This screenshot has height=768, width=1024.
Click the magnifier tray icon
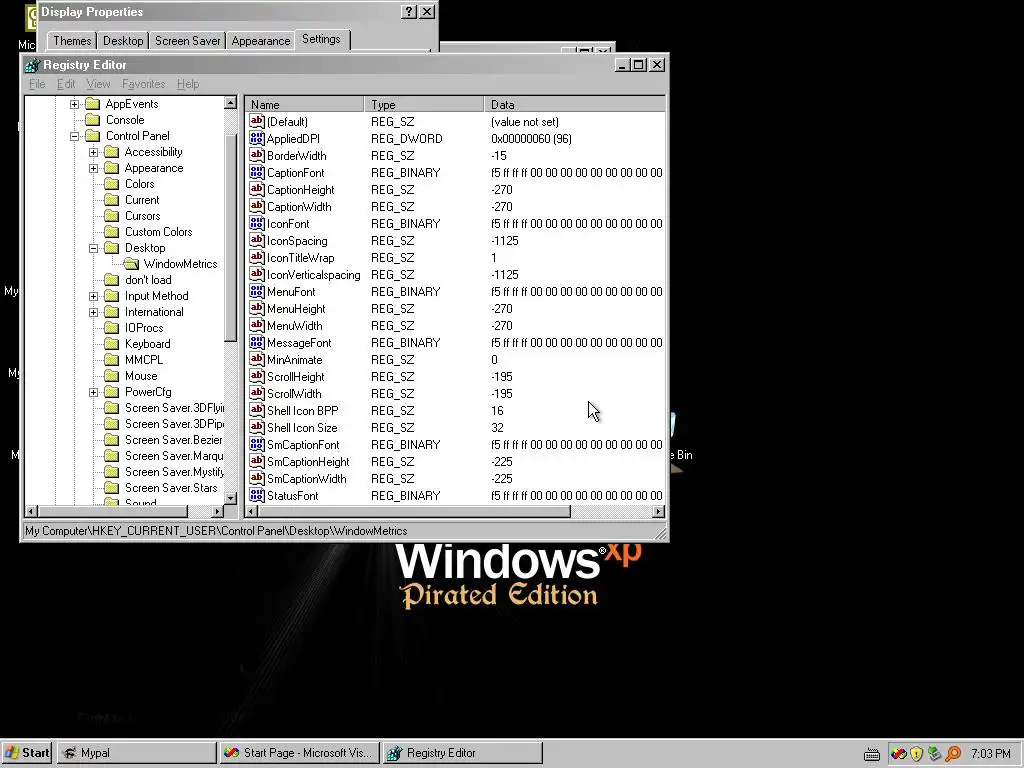(953, 754)
